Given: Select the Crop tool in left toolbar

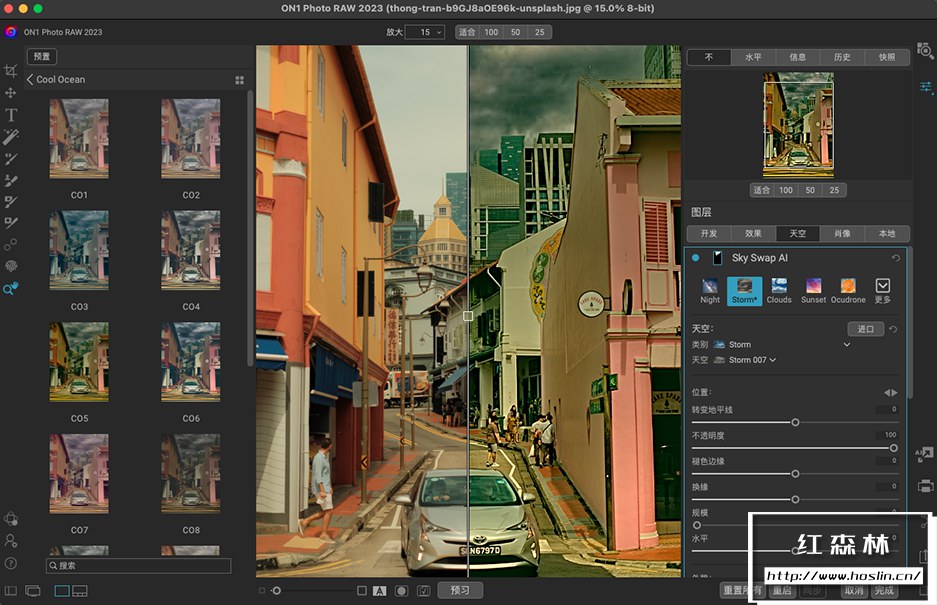Looking at the screenshot, I should point(13,71).
